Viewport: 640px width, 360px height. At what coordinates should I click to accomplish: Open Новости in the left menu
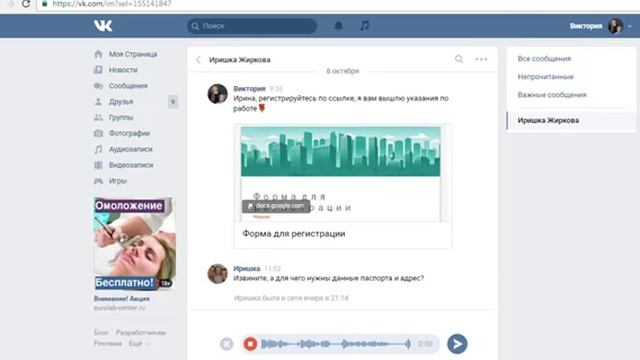123,70
